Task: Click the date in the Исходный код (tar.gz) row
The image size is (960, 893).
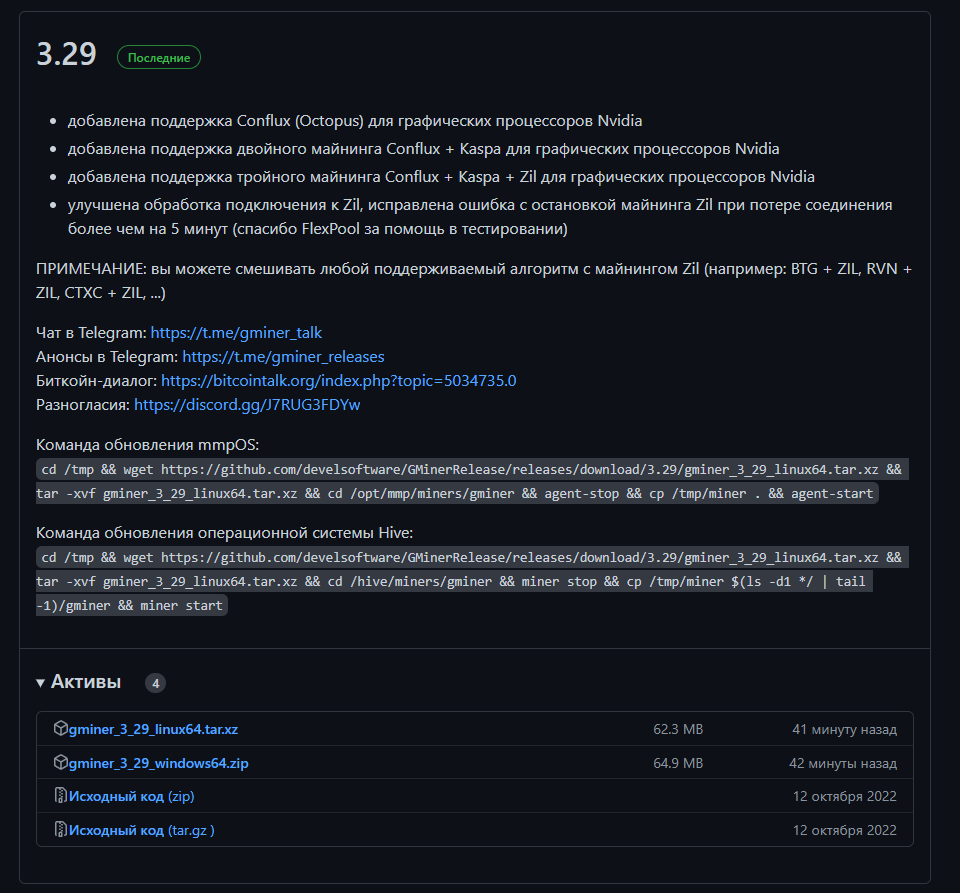Action: 844,831
